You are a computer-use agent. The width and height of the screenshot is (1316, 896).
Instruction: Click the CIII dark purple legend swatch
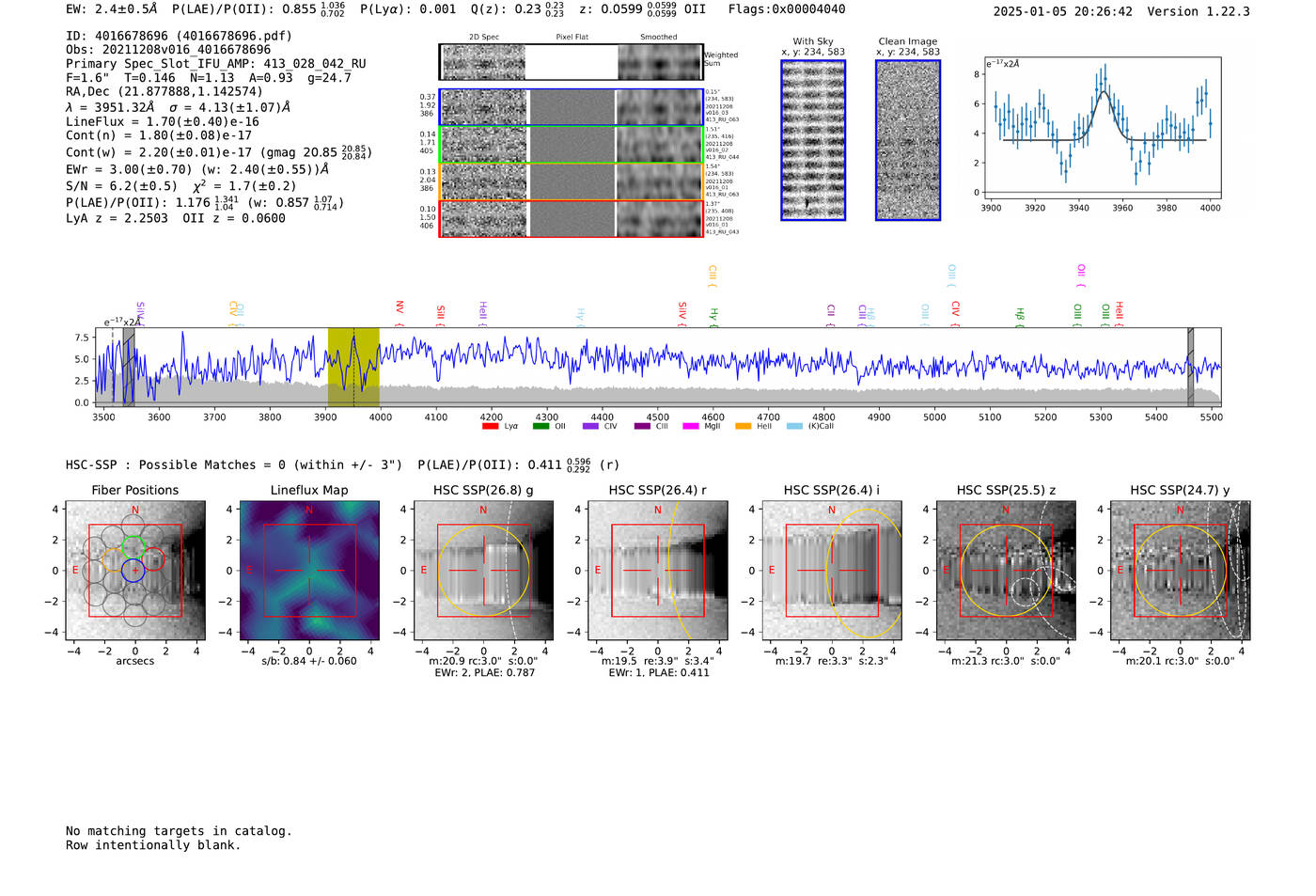pos(642,426)
